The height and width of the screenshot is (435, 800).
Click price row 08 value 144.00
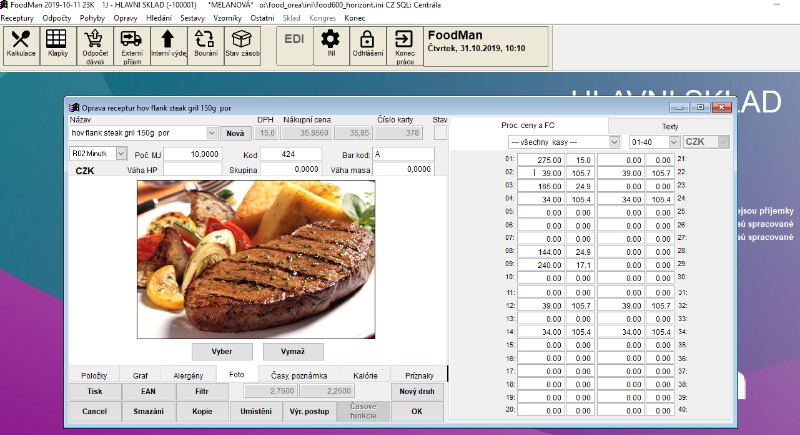tap(541, 252)
